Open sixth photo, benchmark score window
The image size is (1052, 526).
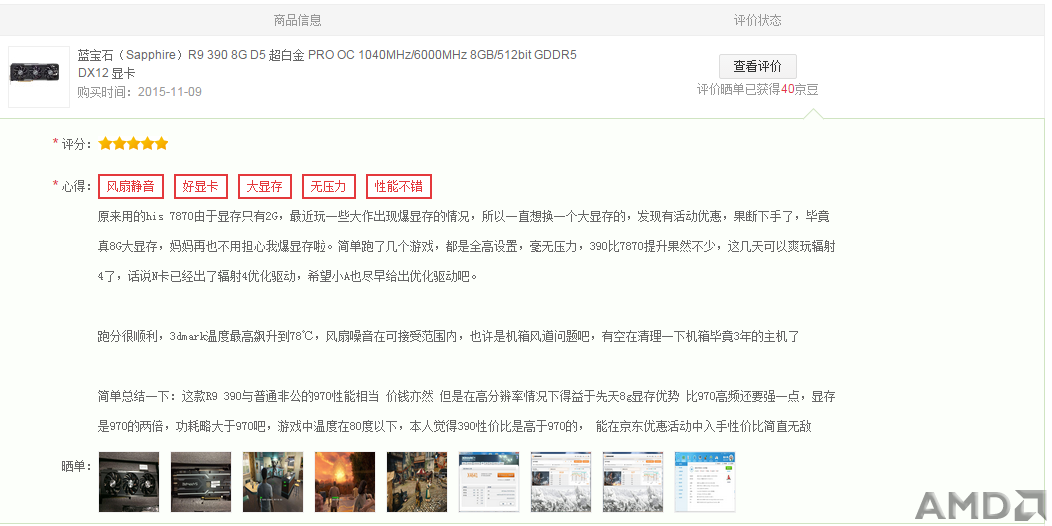(488, 482)
